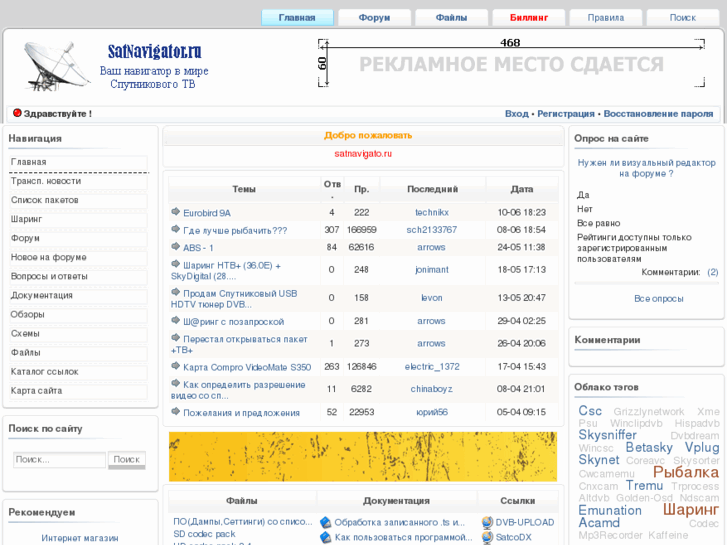Click the arrow icon next to Eurobird 9A
The width and height of the screenshot is (727, 545).
click(175, 212)
